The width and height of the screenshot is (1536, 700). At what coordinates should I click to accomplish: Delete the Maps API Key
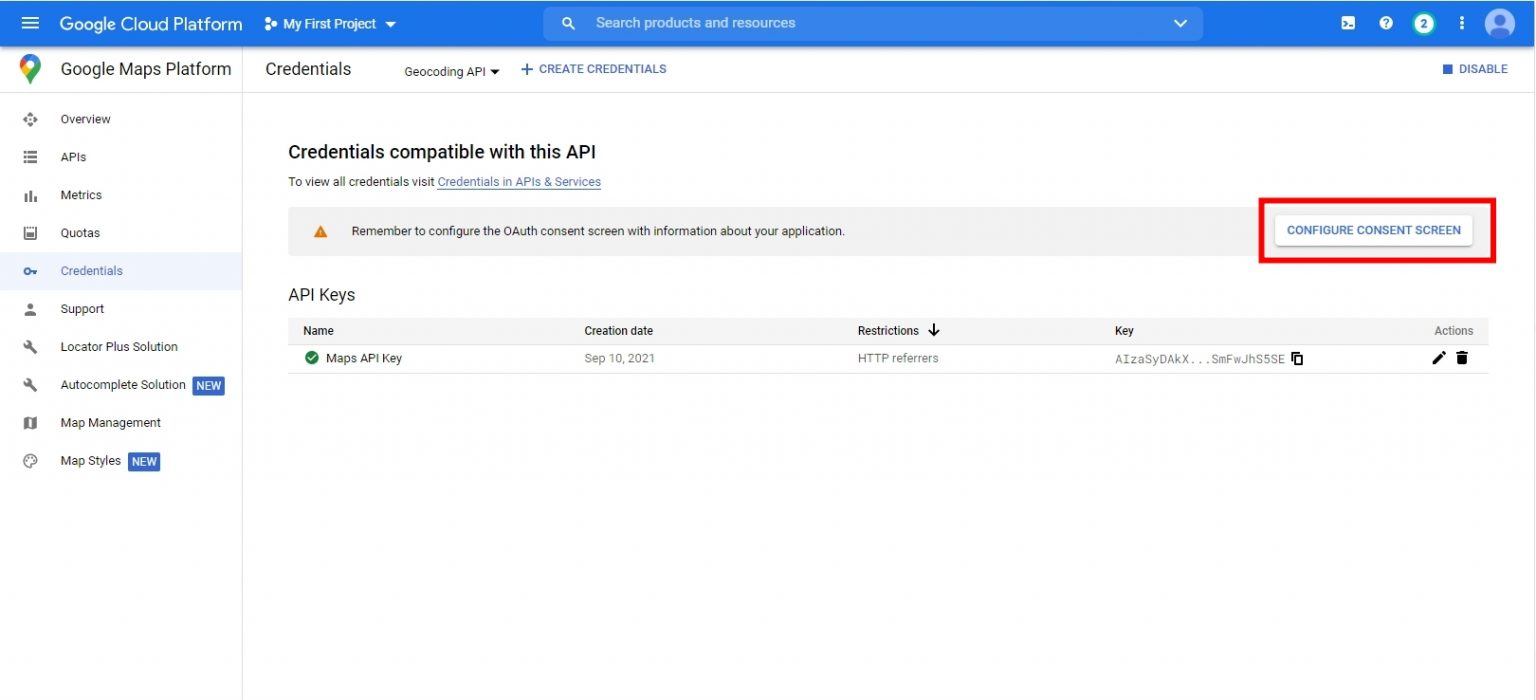(1462, 357)
